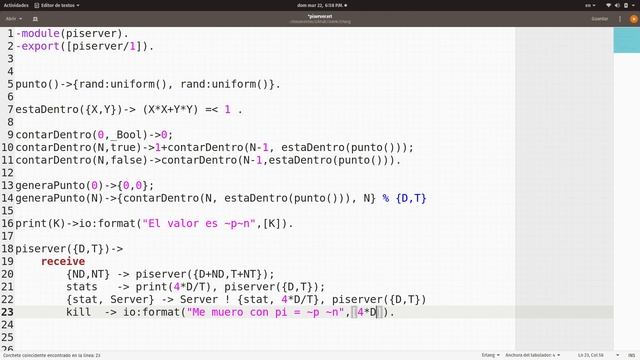
Task: Click the volume speaker icon
Action: [617, 5]
